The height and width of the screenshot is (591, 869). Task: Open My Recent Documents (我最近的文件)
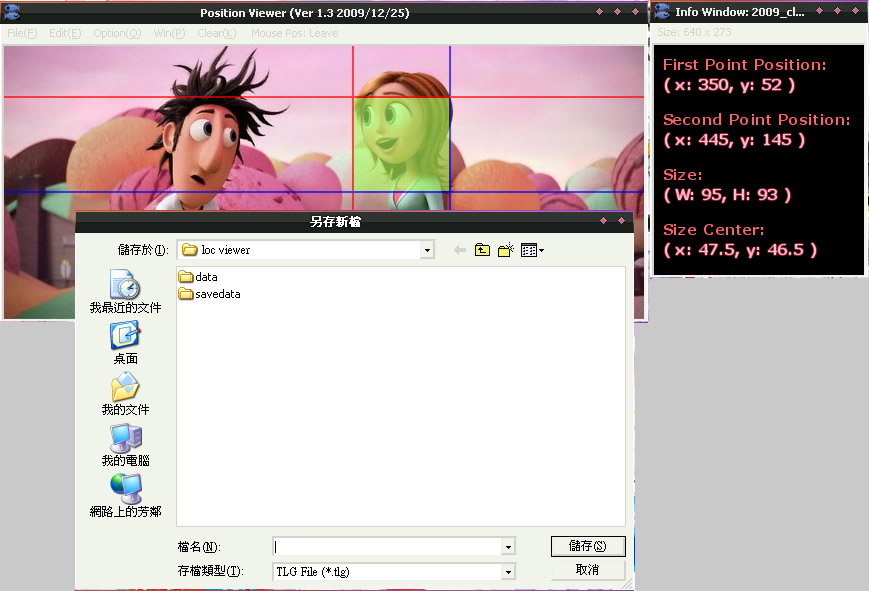tap(125, 292)
